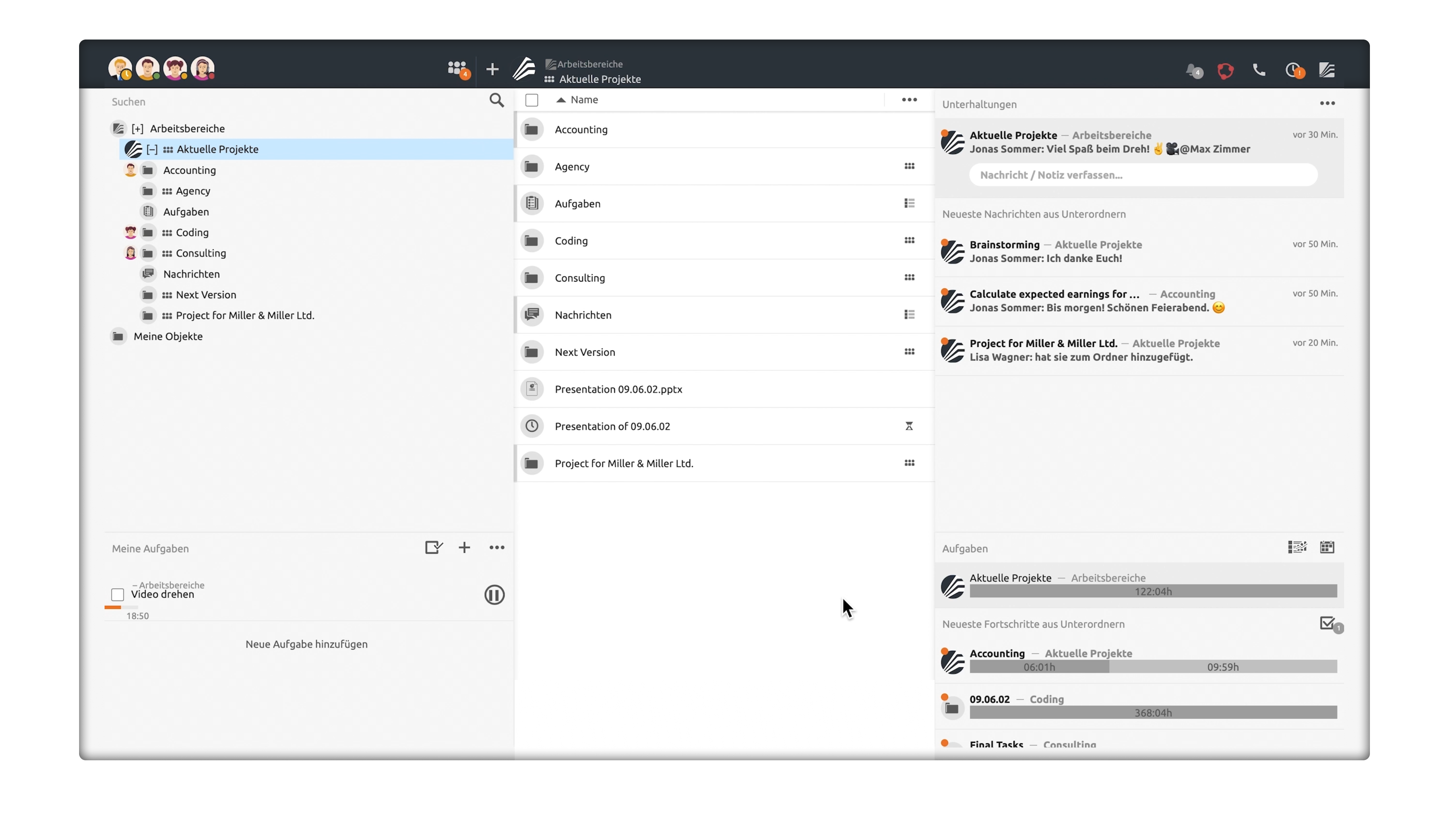Select all items using the header checkbox
Screen dimensions: 1449x840
(x=532, y=99)
